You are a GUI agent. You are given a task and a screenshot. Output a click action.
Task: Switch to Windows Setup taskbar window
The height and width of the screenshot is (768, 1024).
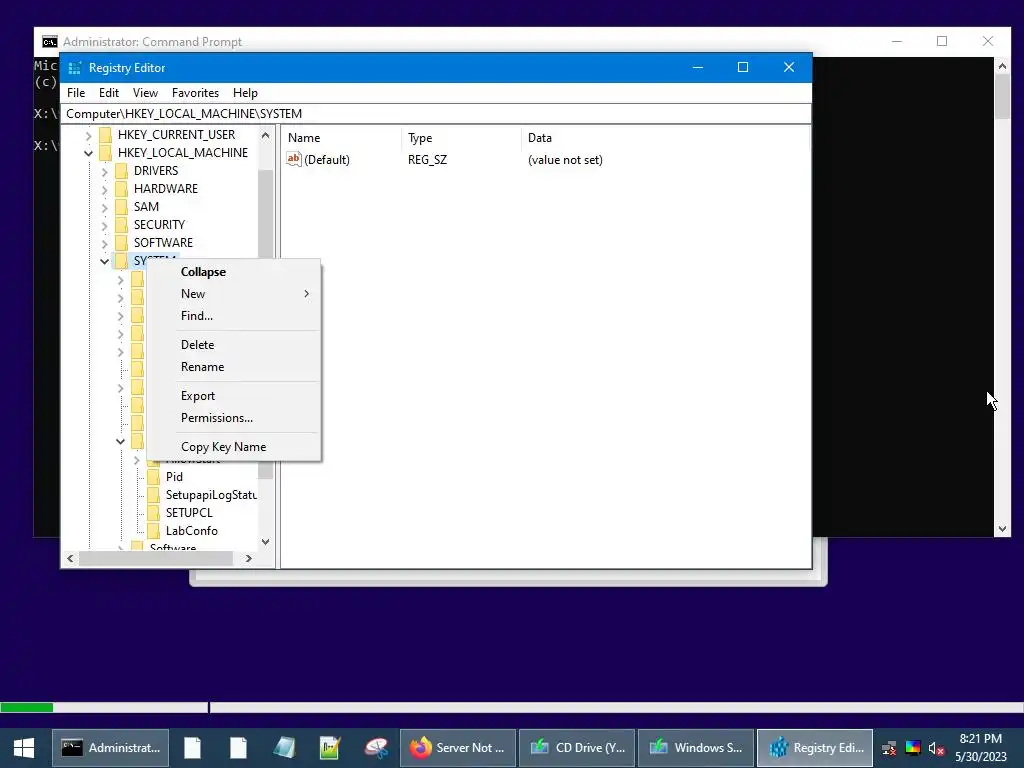pos(696,748)
